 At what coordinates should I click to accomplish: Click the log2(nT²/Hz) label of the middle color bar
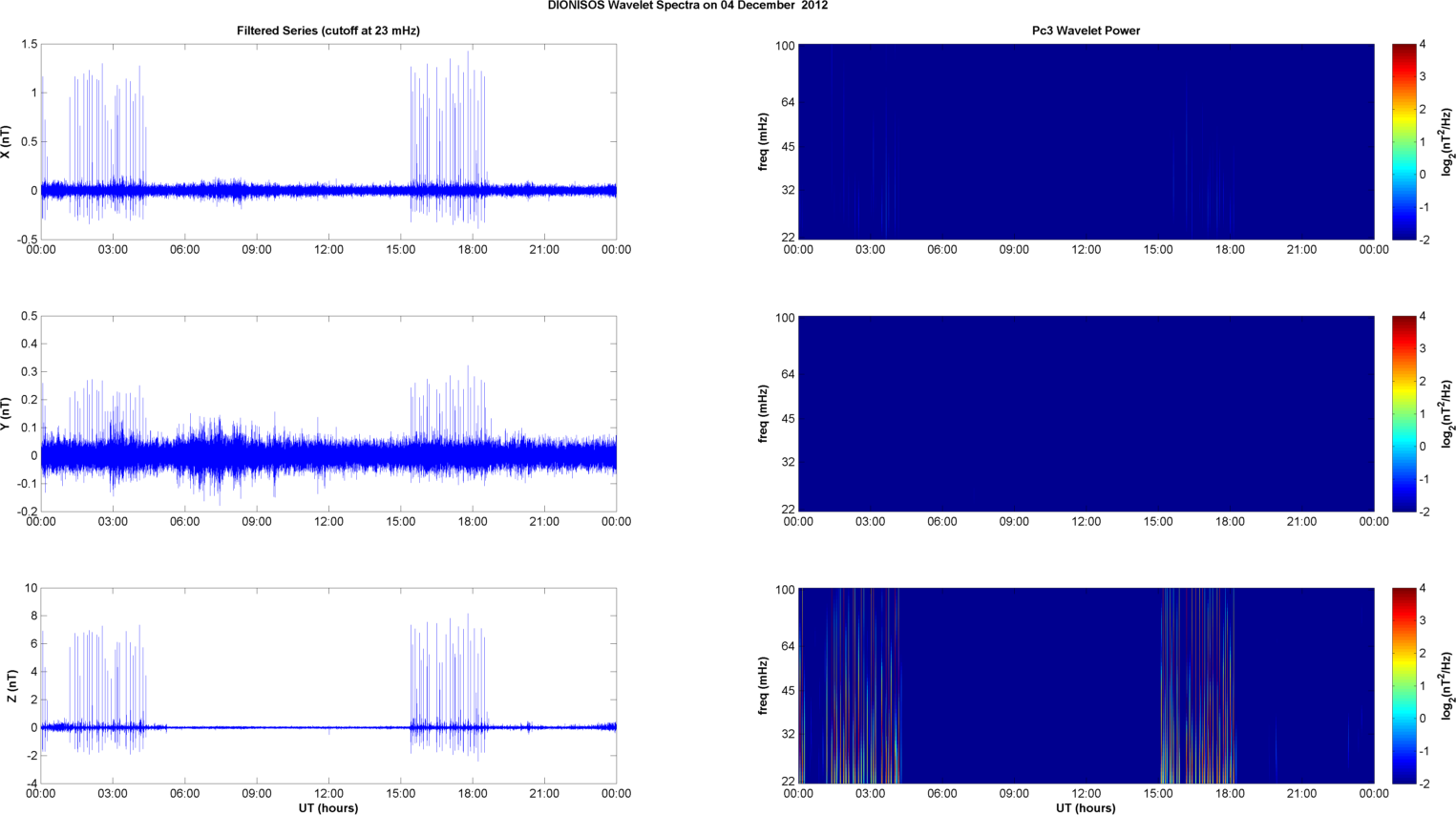[x=1447, y=414]
